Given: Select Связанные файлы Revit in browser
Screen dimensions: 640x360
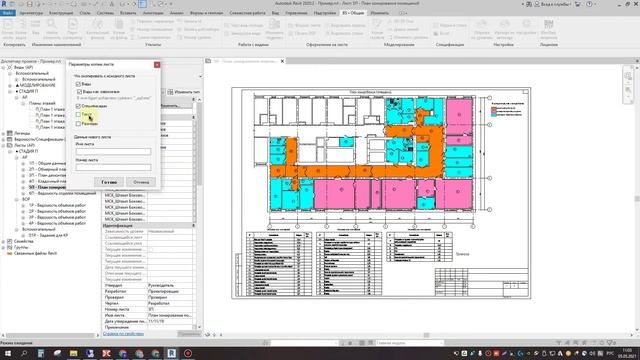Looking at the screenshot, I should pyautogui.click(x=36, y=253).
